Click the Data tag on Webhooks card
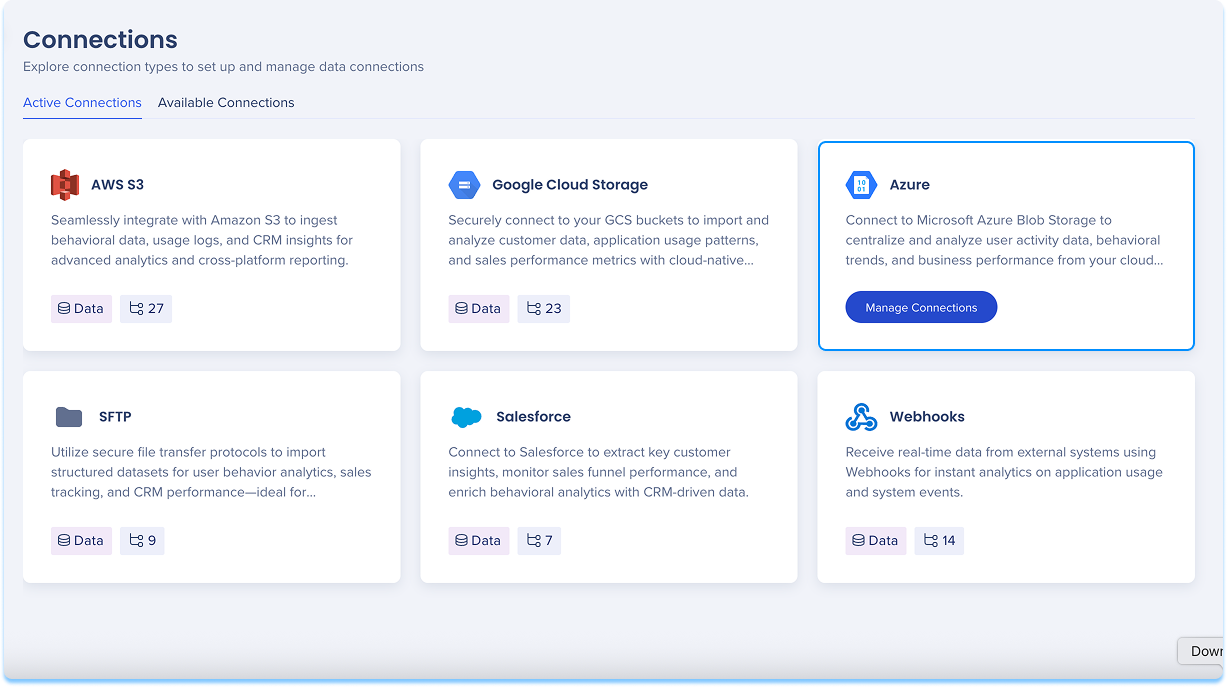This screenshot has height=687, width=1227. (x=876, y=541)
